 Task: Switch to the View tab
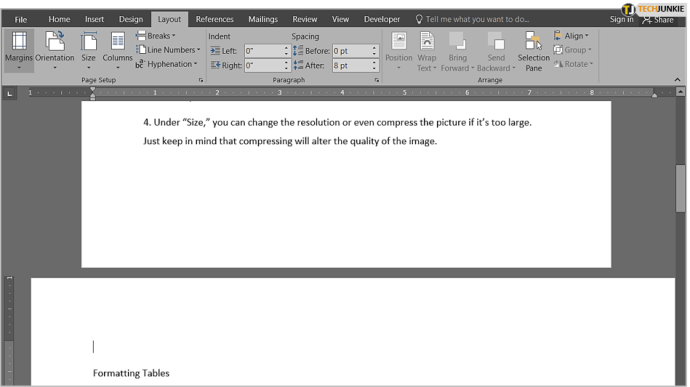pos(340,19)
